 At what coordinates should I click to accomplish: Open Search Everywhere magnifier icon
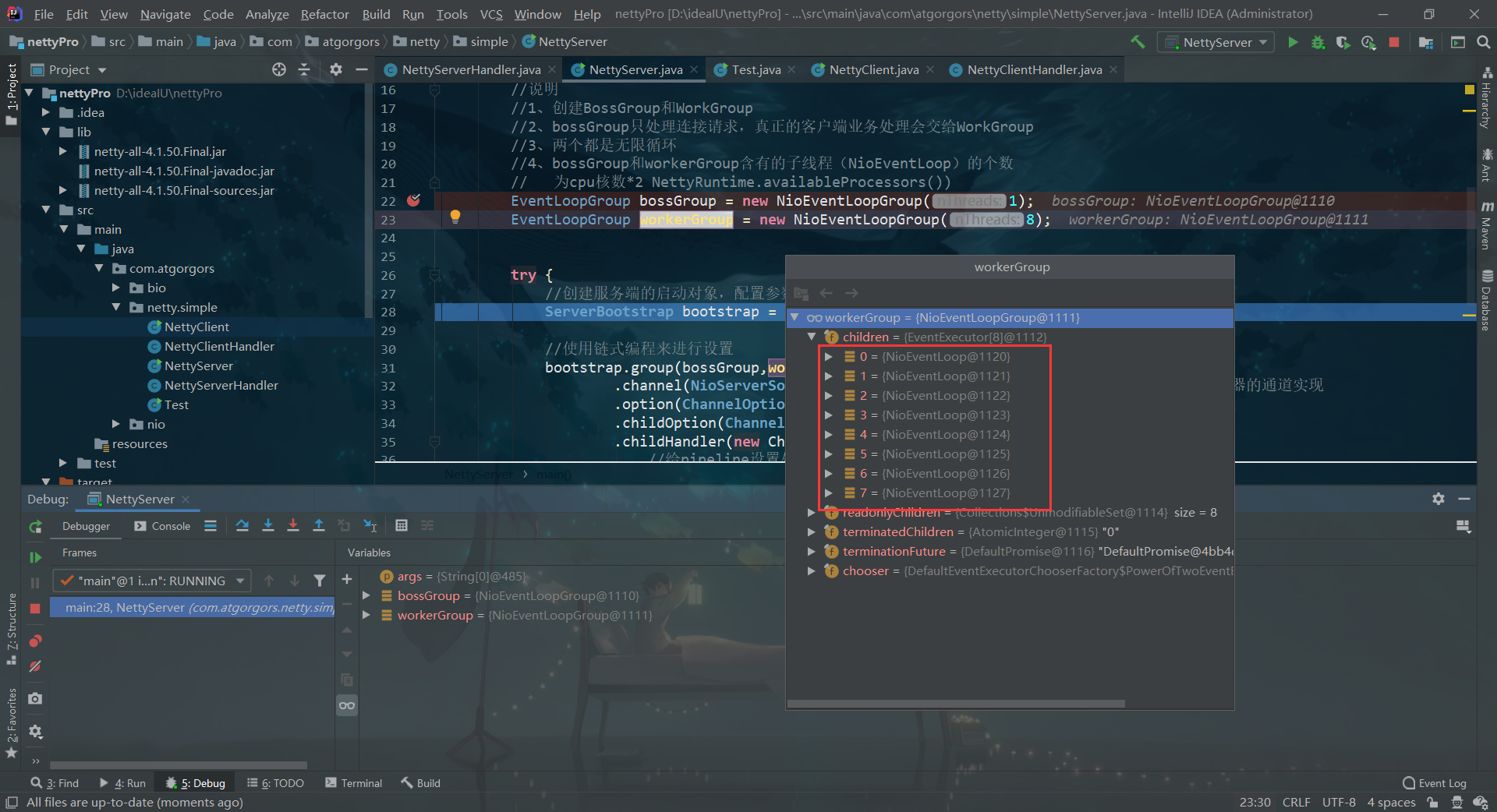coord(1483,42)
